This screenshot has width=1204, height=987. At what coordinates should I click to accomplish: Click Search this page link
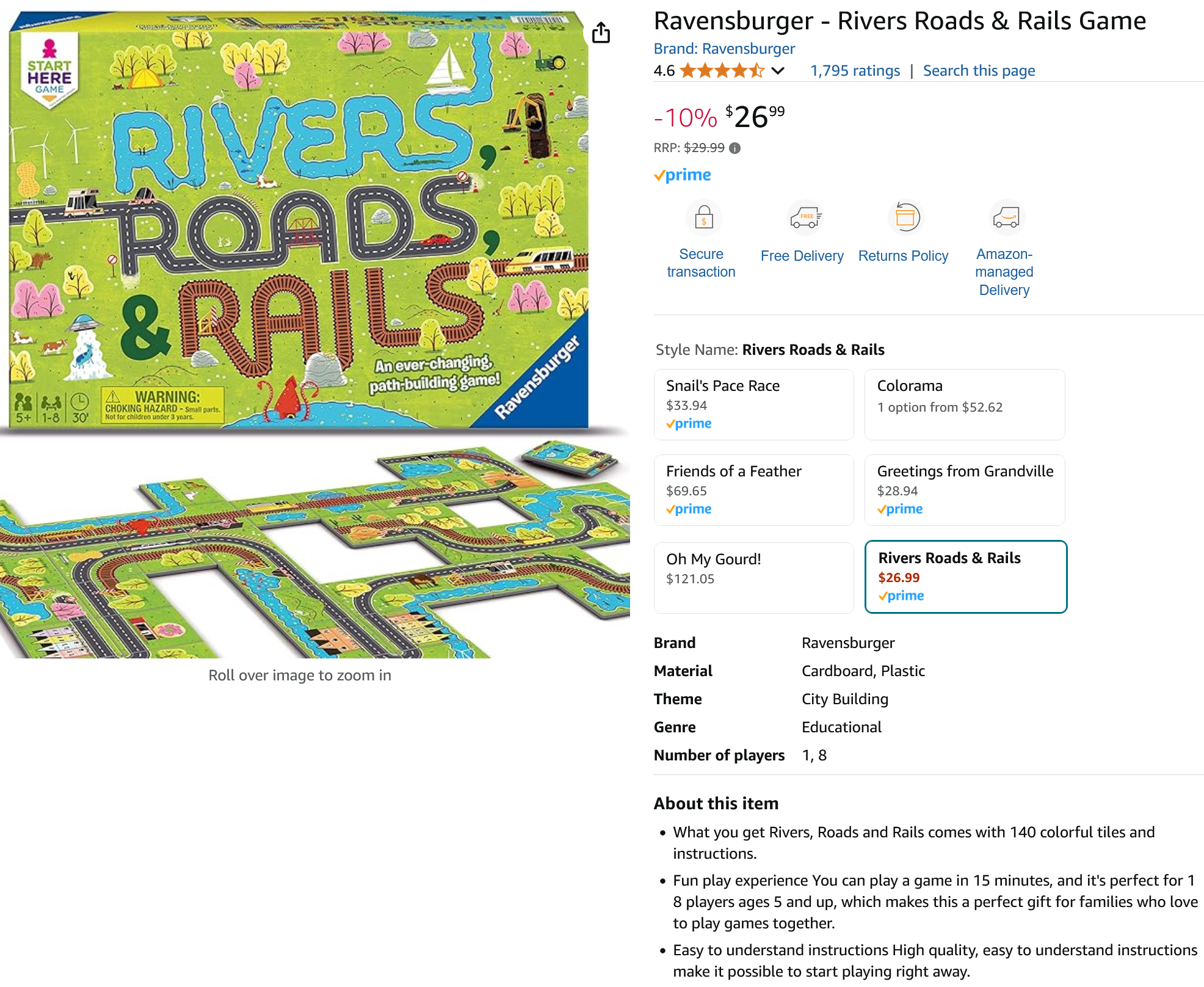point(979,71)
